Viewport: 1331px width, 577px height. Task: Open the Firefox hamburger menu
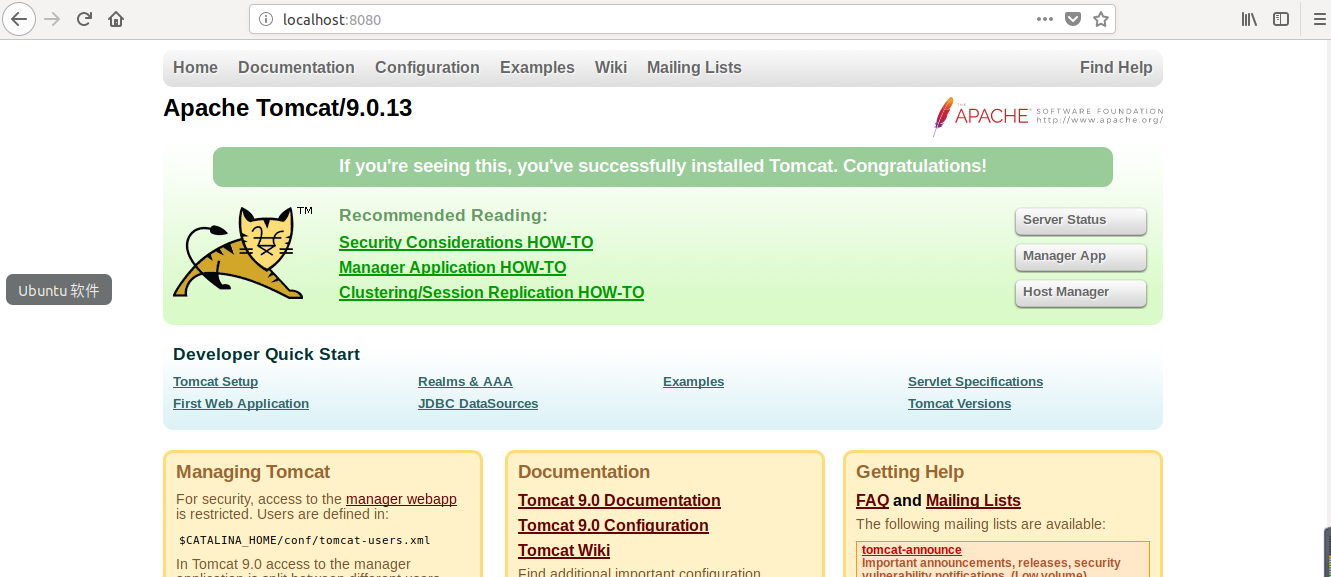tap(1320, 19)
